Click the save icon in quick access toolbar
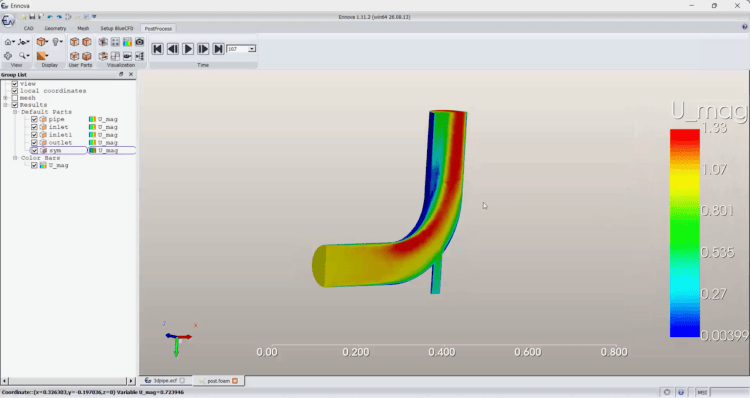Image resolution: width=750 pixels, height=398 pixels. (x=32, y=17)
